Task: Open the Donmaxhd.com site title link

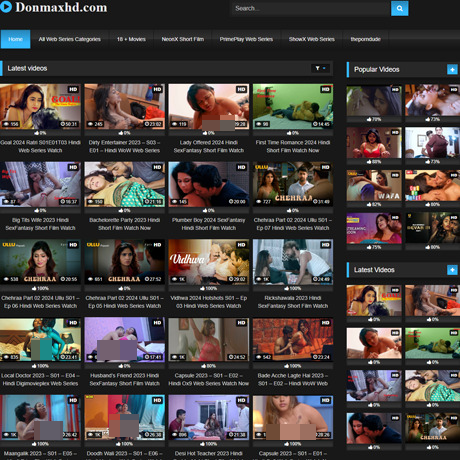Action: tap(61, 7)
